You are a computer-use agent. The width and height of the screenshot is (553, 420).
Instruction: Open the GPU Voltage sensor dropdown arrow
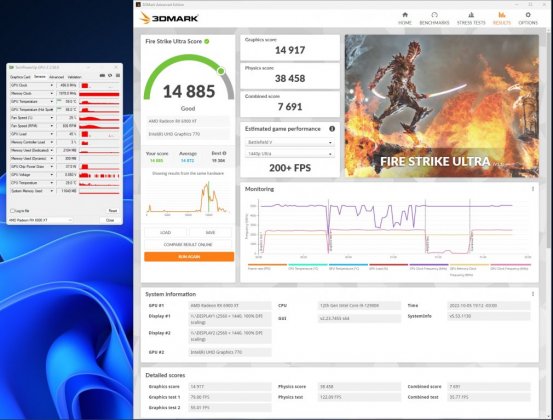[52, 175]
